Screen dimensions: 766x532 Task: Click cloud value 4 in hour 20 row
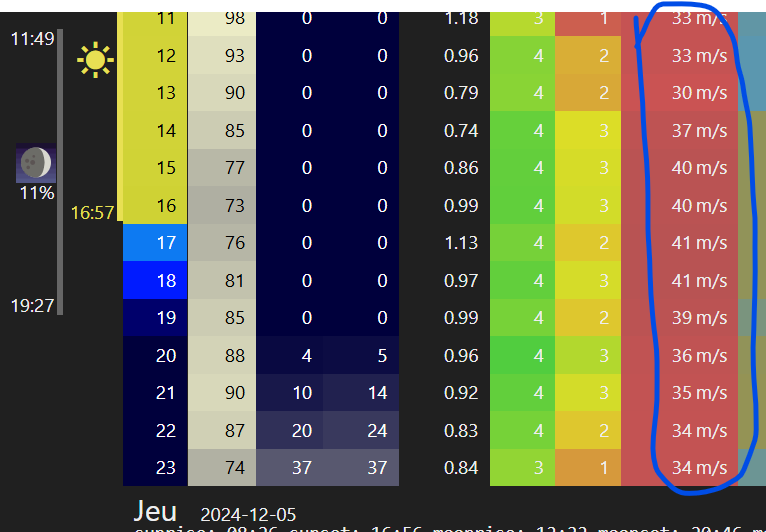pyautogui.click(x=290, y=355)
